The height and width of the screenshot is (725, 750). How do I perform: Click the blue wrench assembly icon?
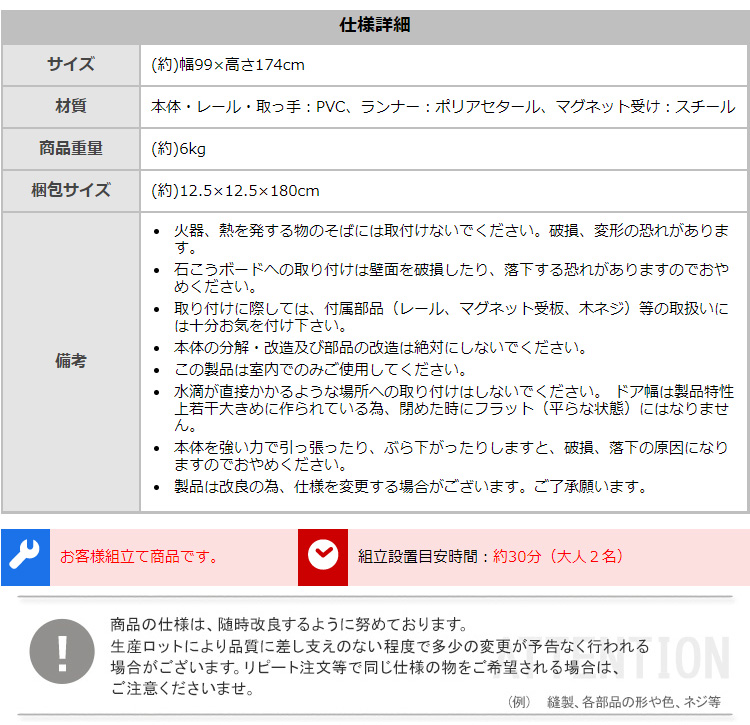tap(25, 557)
